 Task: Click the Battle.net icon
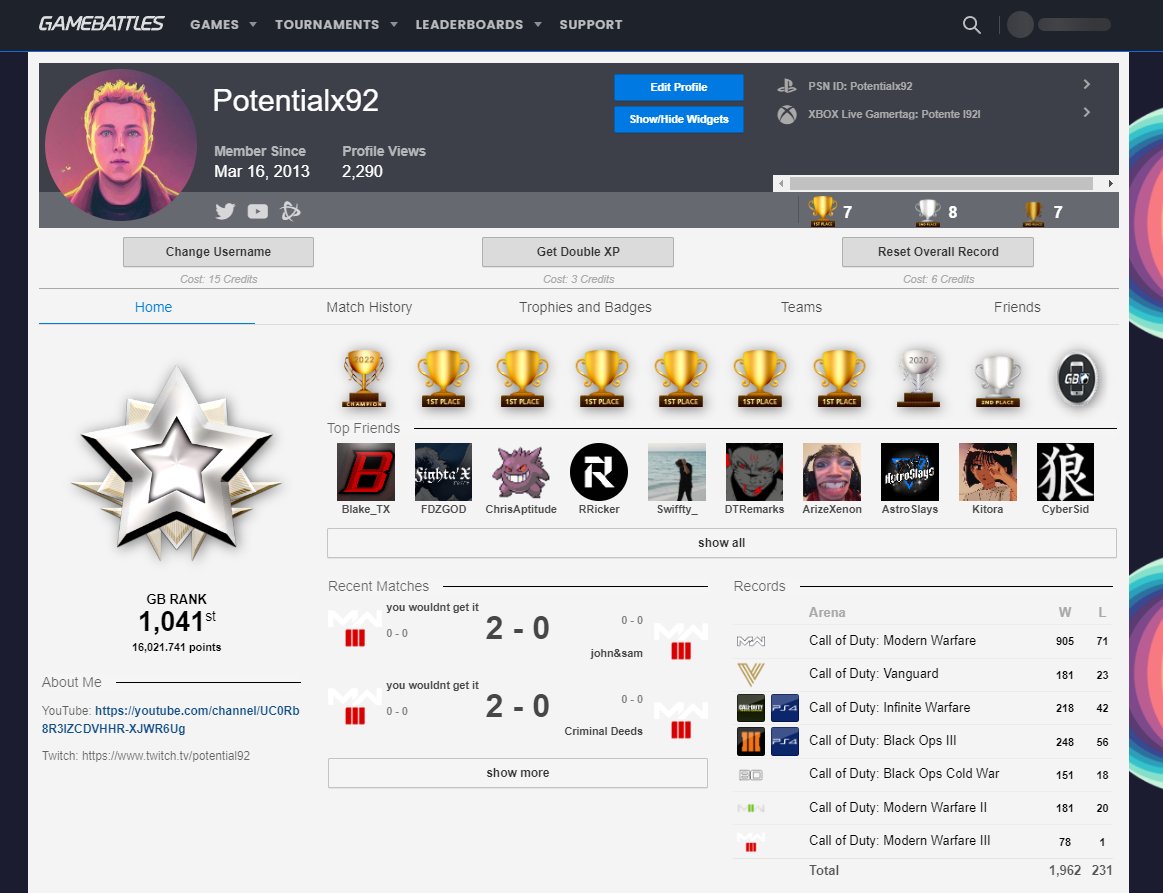(290, 211)
